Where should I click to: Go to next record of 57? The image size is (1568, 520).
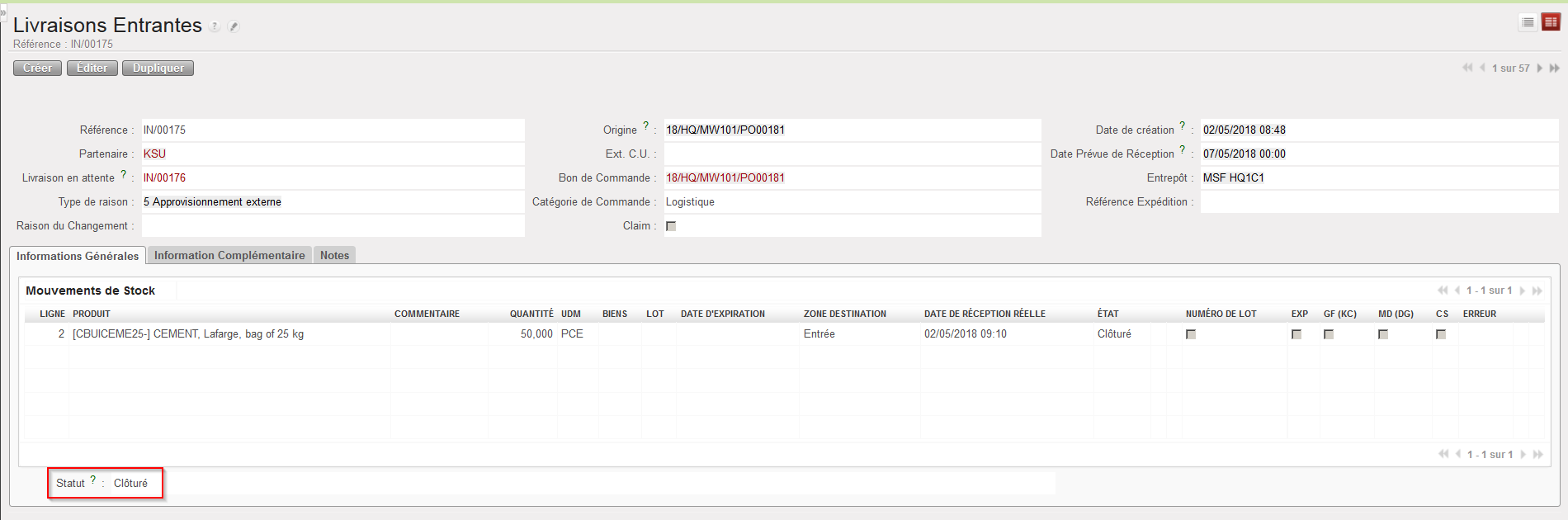pyautogui.click(x=1539, y=68)
